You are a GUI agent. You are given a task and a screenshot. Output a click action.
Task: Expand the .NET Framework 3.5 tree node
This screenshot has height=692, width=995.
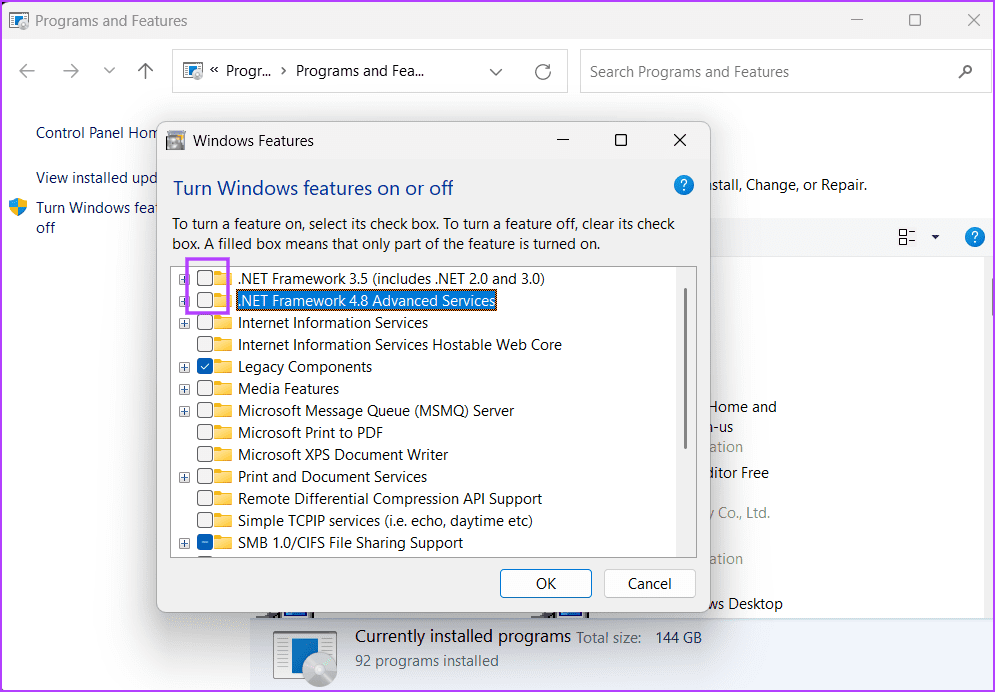[x=184, y=279]
